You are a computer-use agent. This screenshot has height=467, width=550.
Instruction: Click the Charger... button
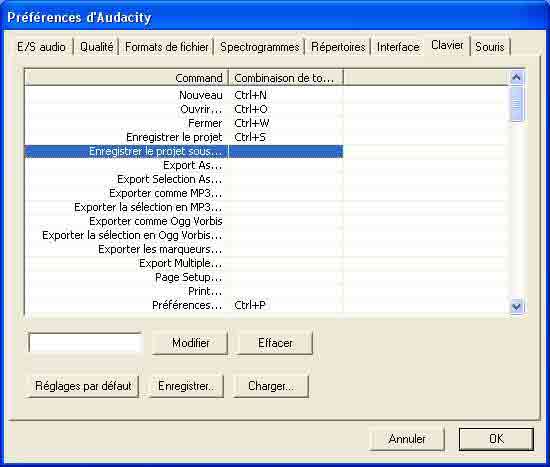[x=271, y=386]
